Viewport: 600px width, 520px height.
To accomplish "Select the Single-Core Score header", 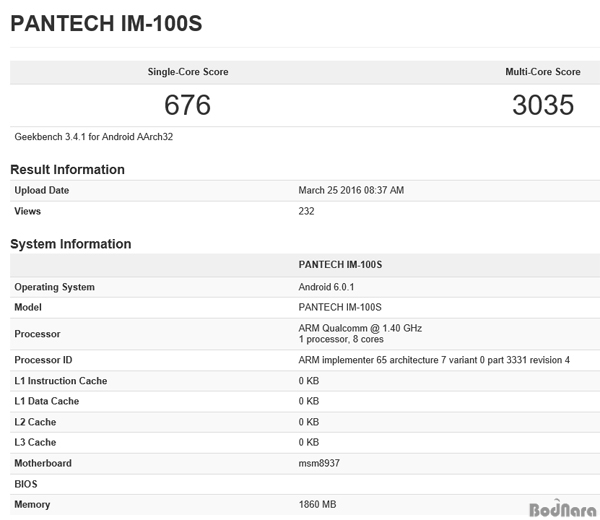I will tap(188, 72).
